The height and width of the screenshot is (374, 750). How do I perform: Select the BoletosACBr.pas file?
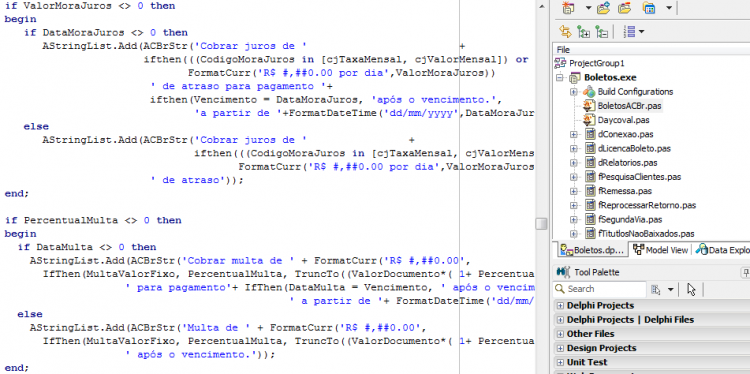click(x=629, y=106)
